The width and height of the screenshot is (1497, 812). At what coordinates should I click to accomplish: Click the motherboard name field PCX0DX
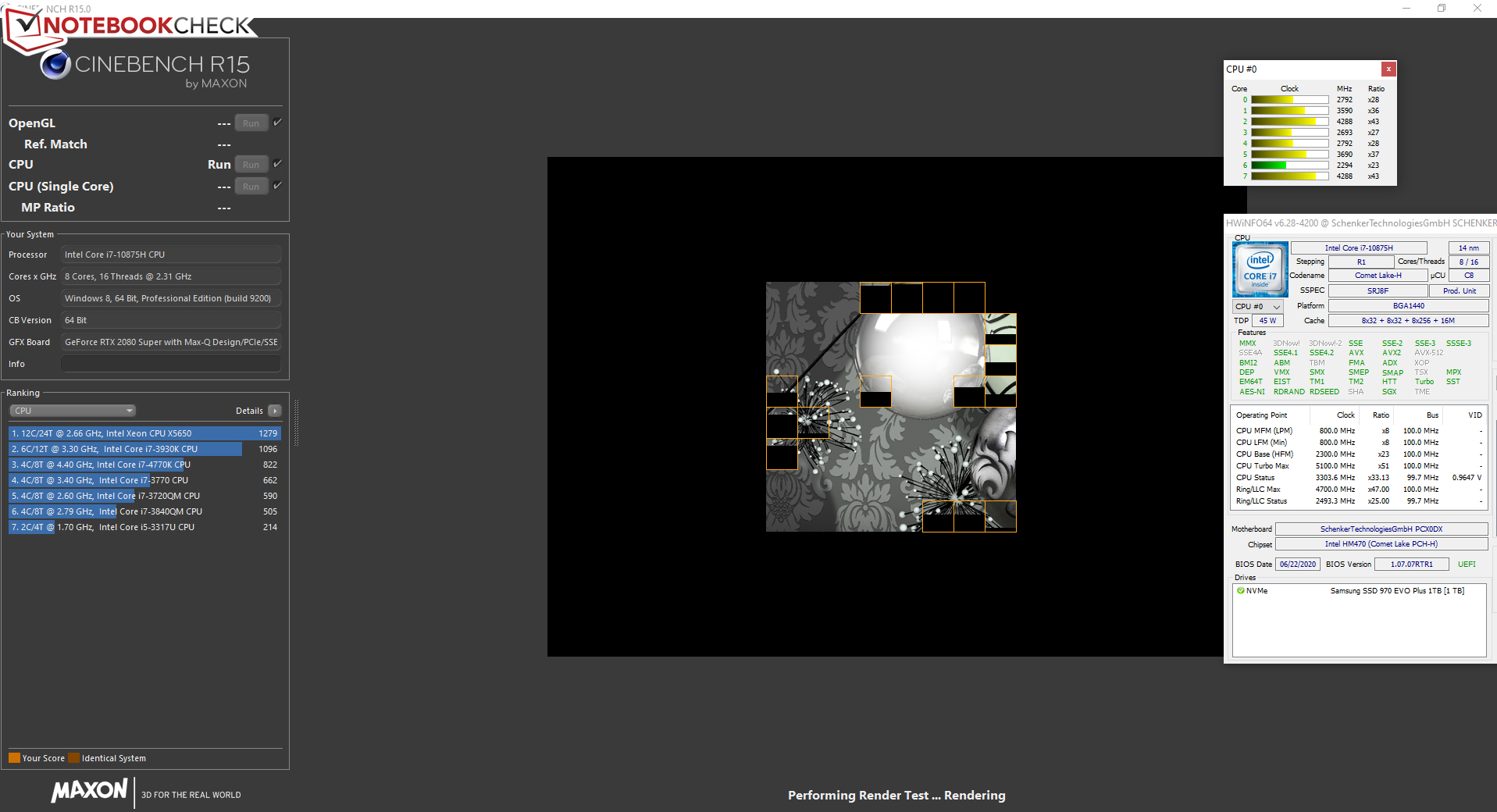[1381, 529]
